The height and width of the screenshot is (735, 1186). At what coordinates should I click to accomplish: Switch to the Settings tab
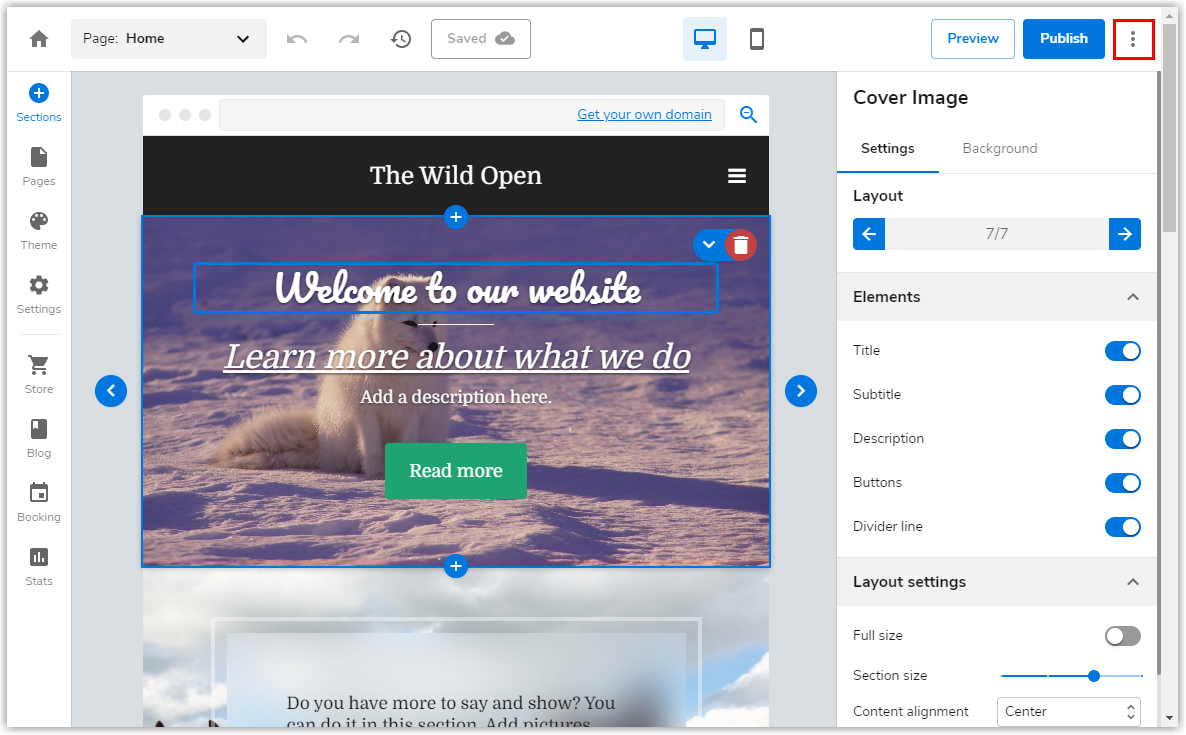pyautogui.click(x=887, y=148)
